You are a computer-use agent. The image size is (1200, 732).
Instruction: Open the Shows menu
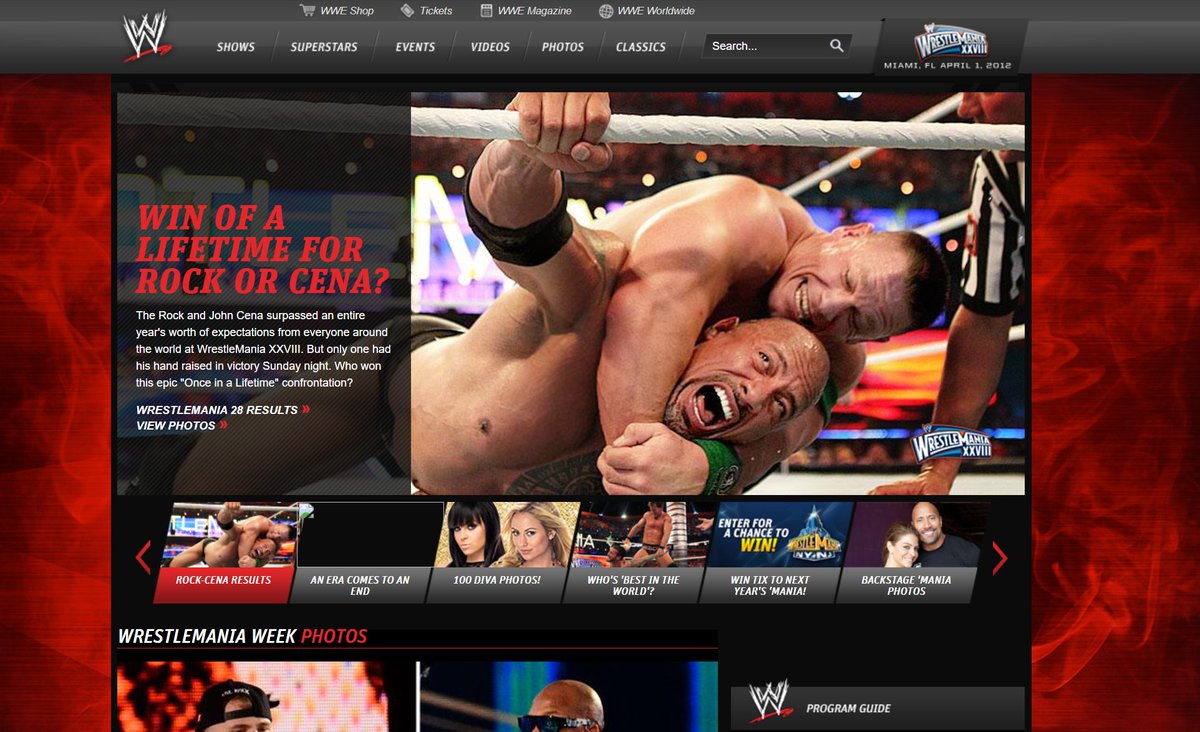point(236,47)
